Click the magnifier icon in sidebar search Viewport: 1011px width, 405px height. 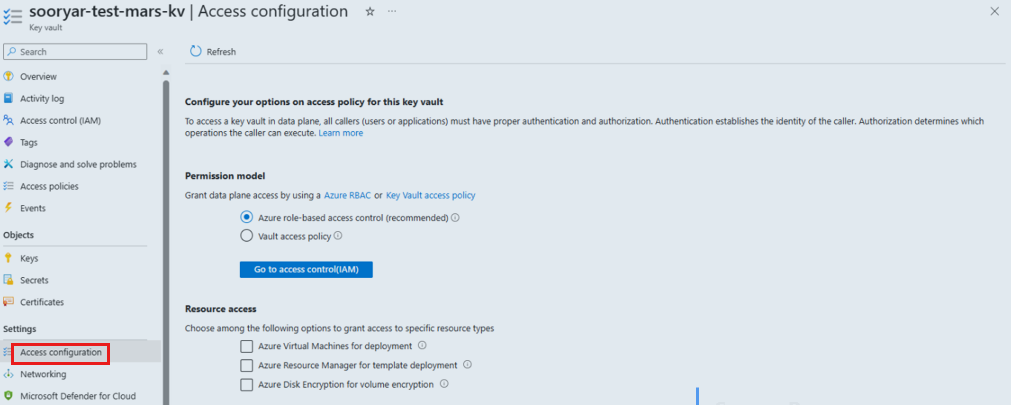12,52
